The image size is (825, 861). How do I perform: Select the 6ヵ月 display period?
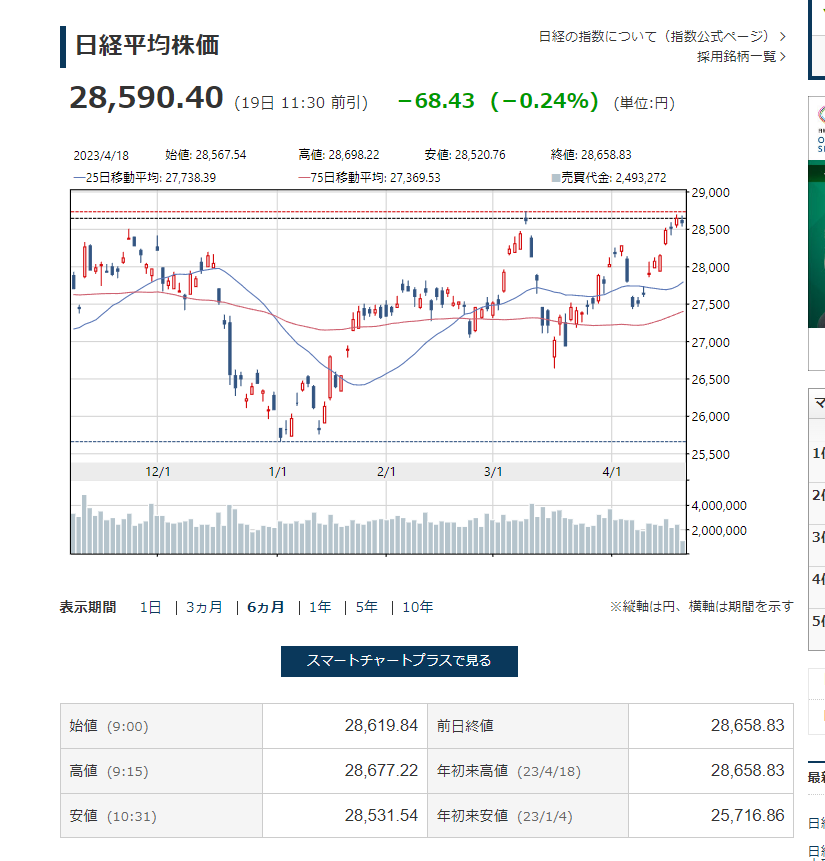coord(266,607)
